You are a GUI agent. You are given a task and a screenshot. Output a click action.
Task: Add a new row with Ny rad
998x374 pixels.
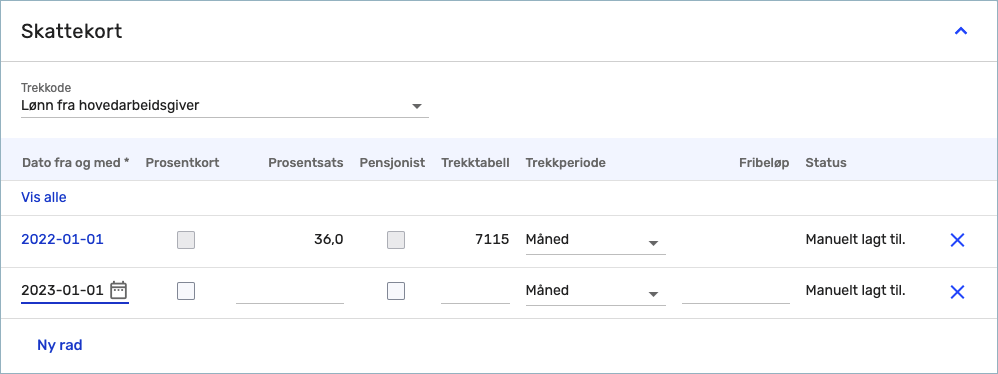pyautogui.click(x=60, y=345)
